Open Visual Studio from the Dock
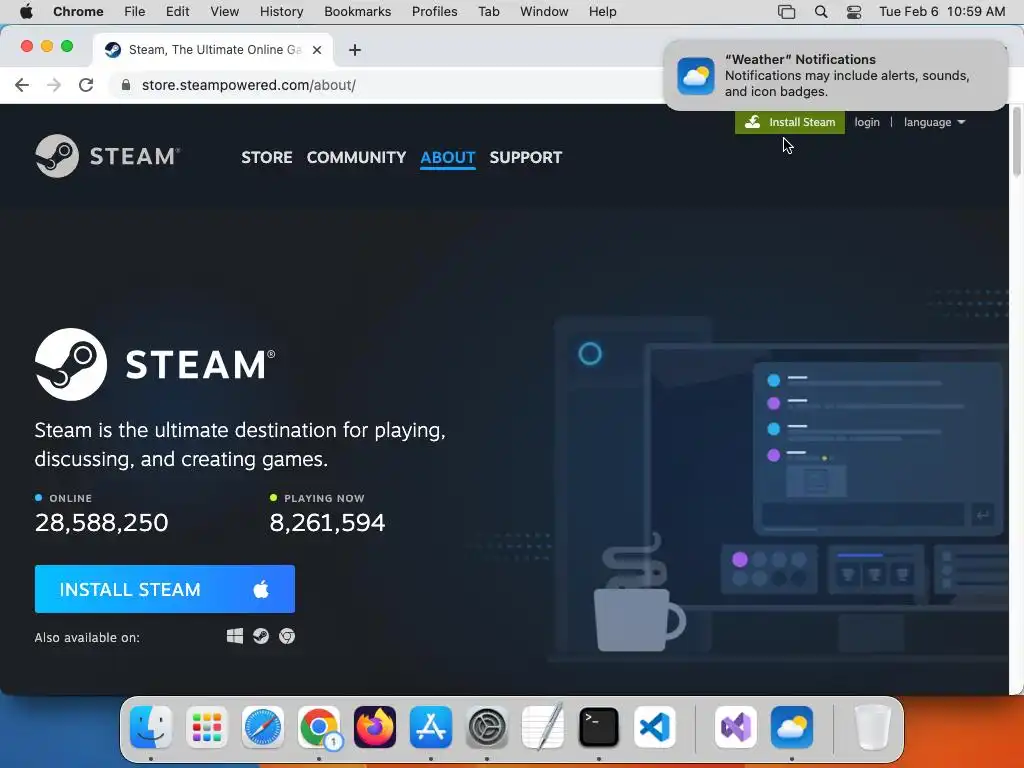This screenshot has width=1024, height=768. click(736, 727)
